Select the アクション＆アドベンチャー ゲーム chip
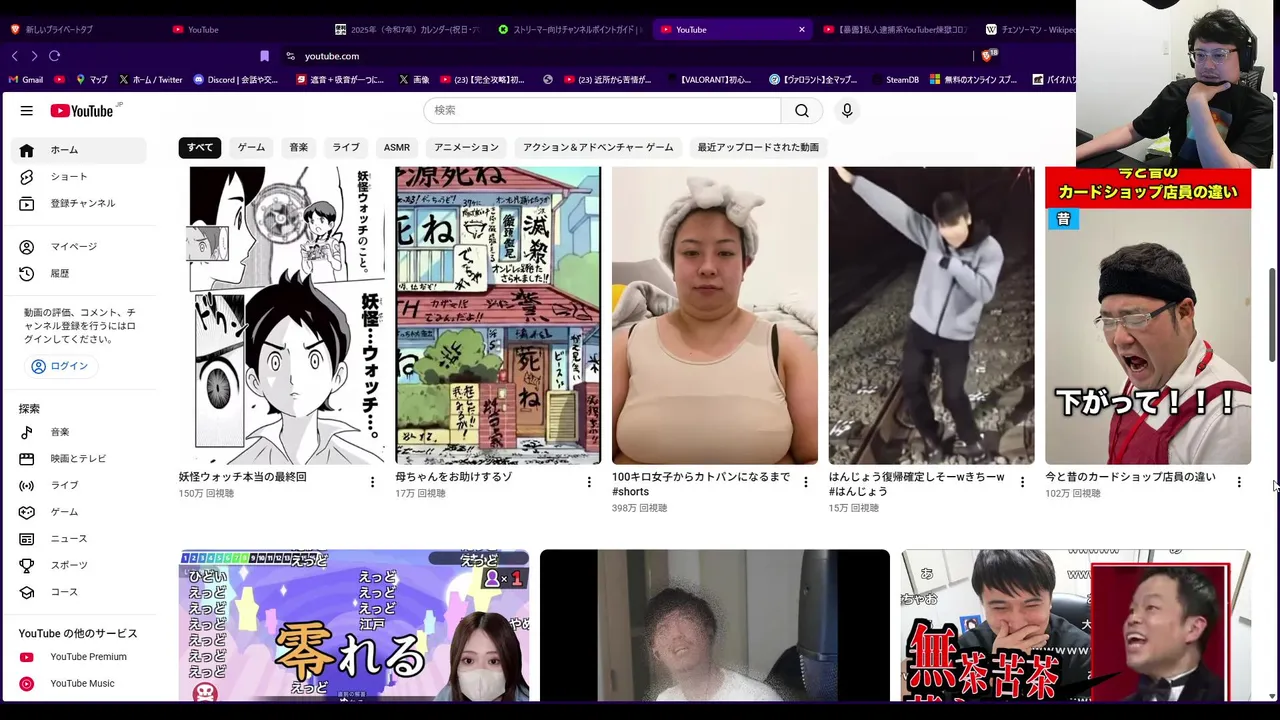Viewport: 1280px width, 720px height. pyautogui.click(x=598, y=147)
